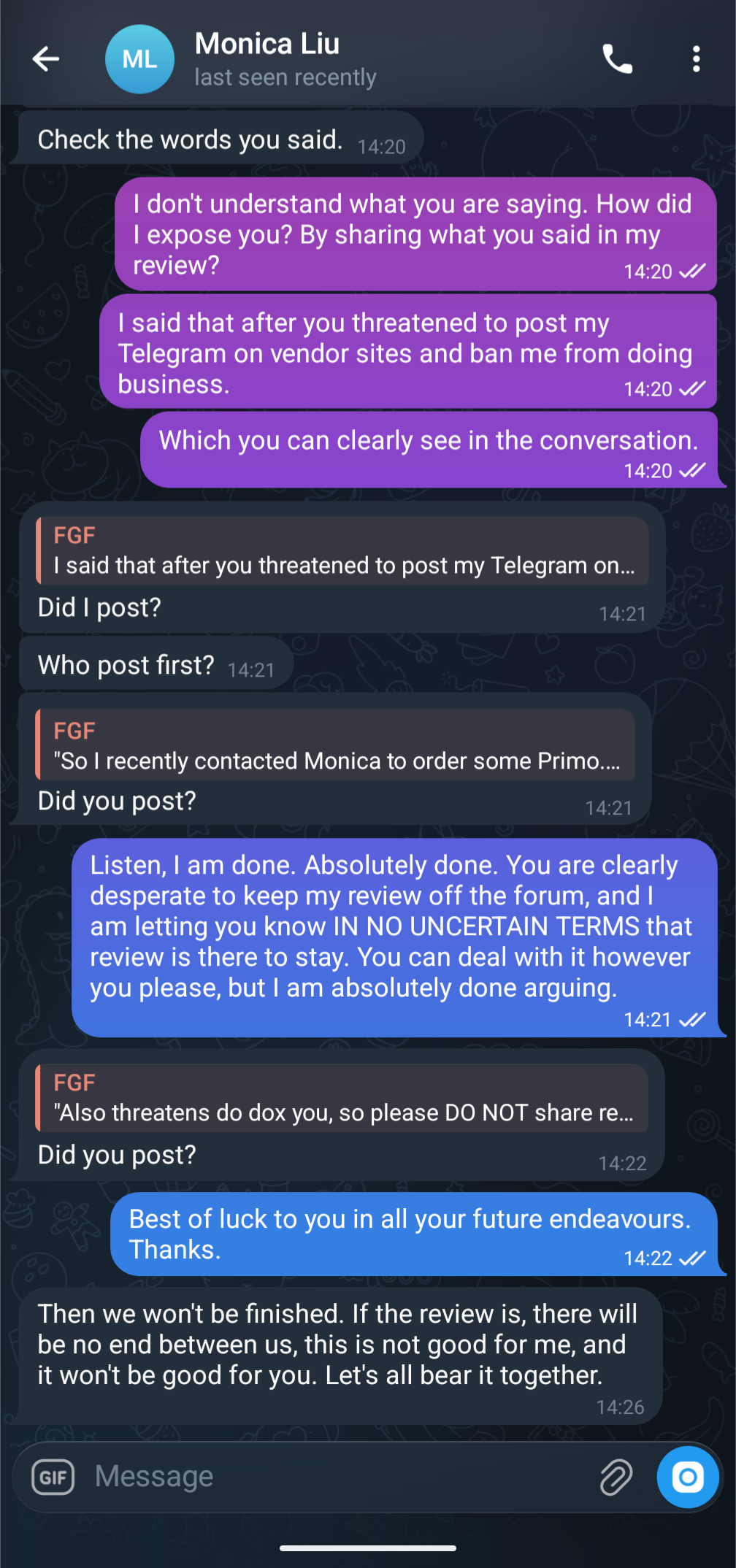
Task: Open Monica Liu's contact name in header
Action: click(x=267, y=44)
